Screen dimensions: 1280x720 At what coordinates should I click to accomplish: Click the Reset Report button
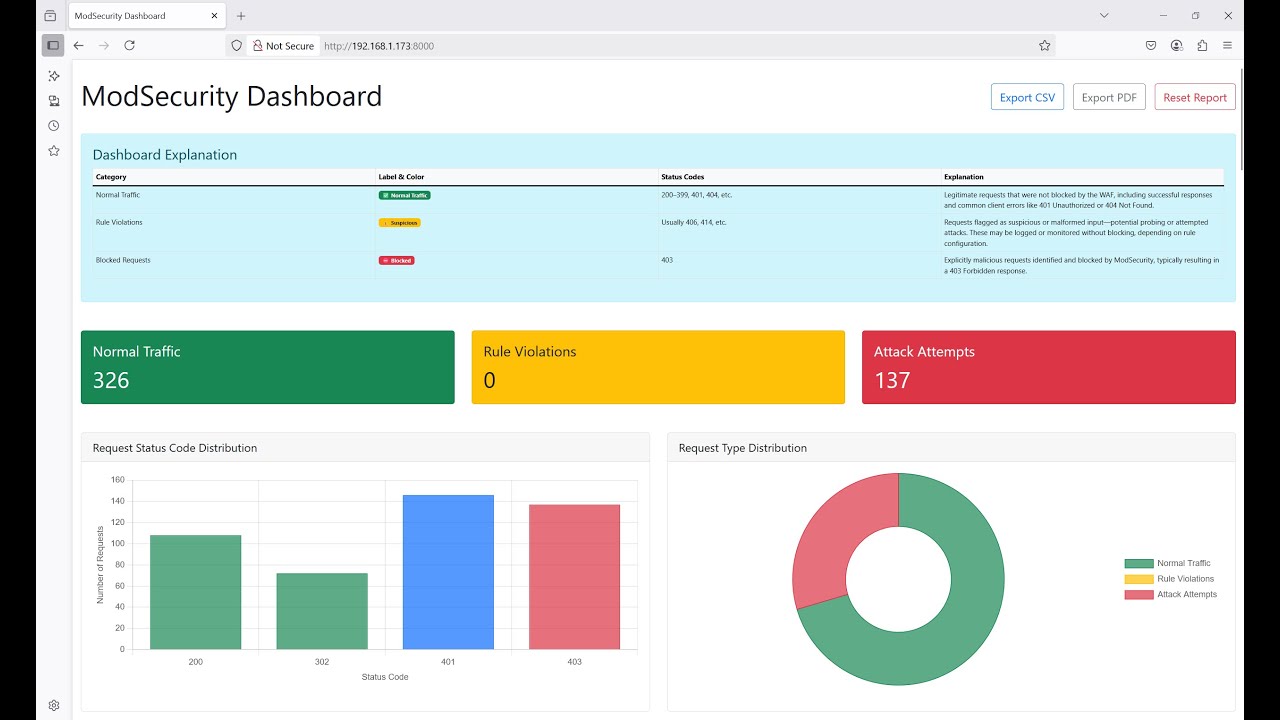[x=1195, y=97]
